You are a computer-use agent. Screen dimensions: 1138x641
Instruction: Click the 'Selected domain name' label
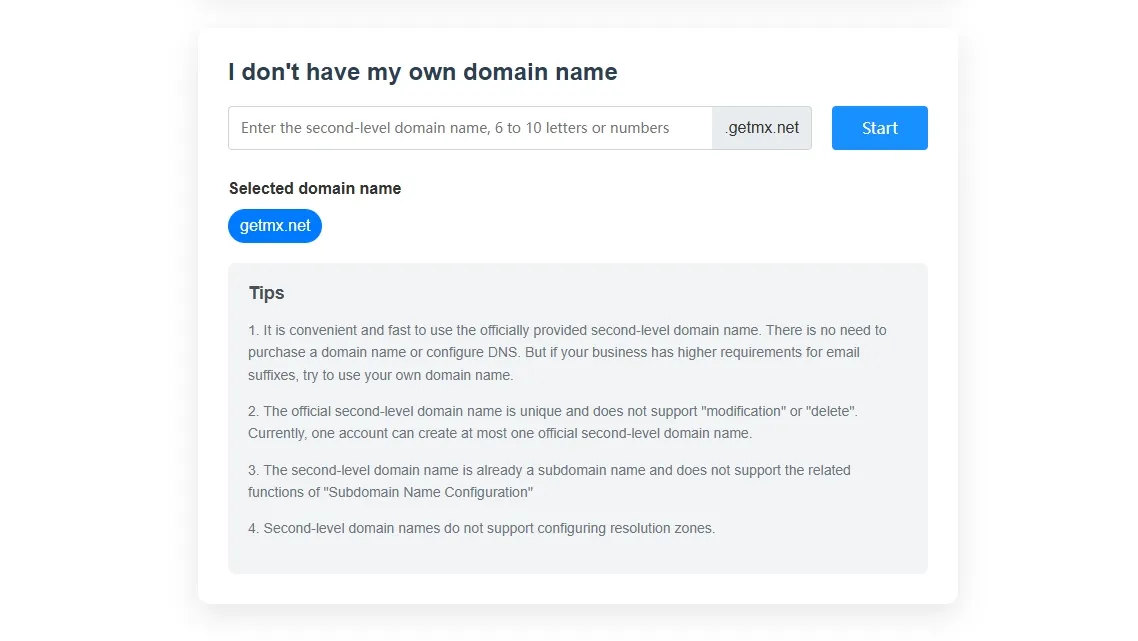click(315, 189)
